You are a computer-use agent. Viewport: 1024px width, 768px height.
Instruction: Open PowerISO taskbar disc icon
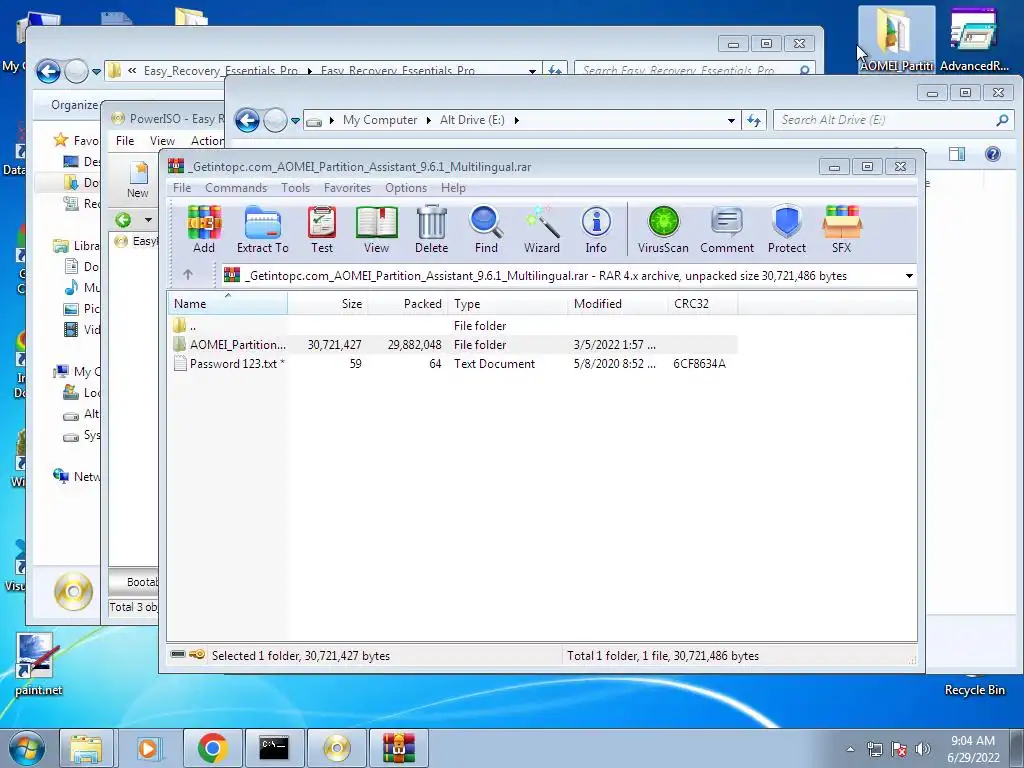336,748
